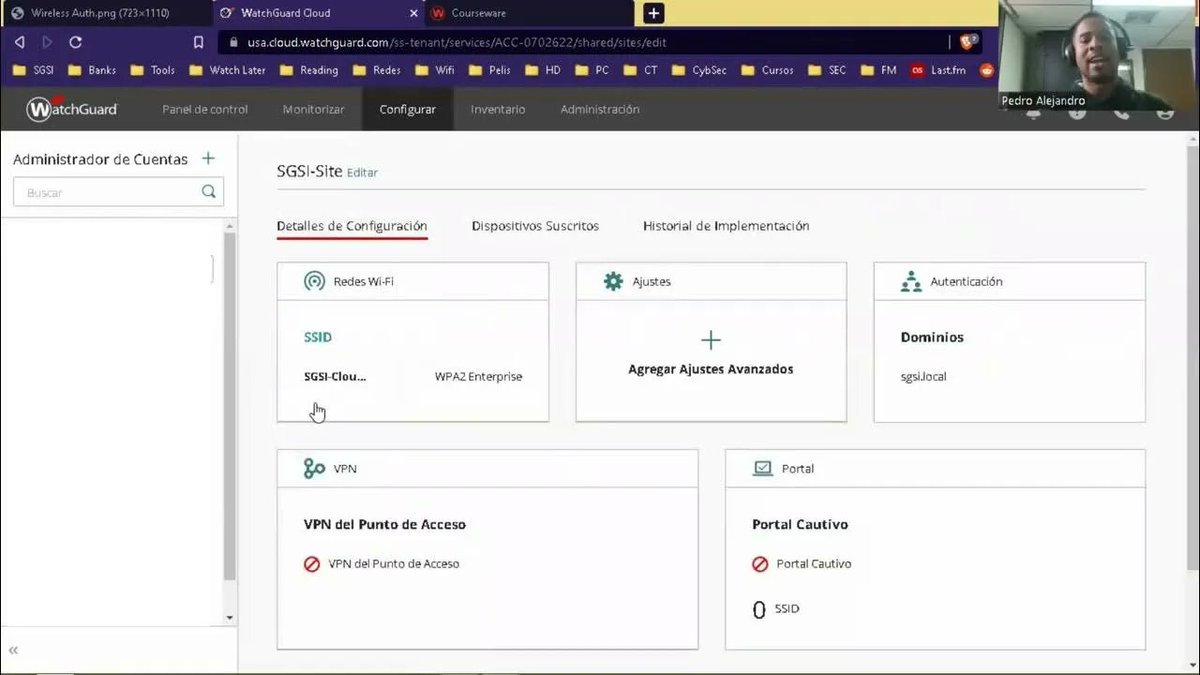Switch to Historial de Implementación tab
This screenshot has width=1200, height=675.
tap(726, 226)
